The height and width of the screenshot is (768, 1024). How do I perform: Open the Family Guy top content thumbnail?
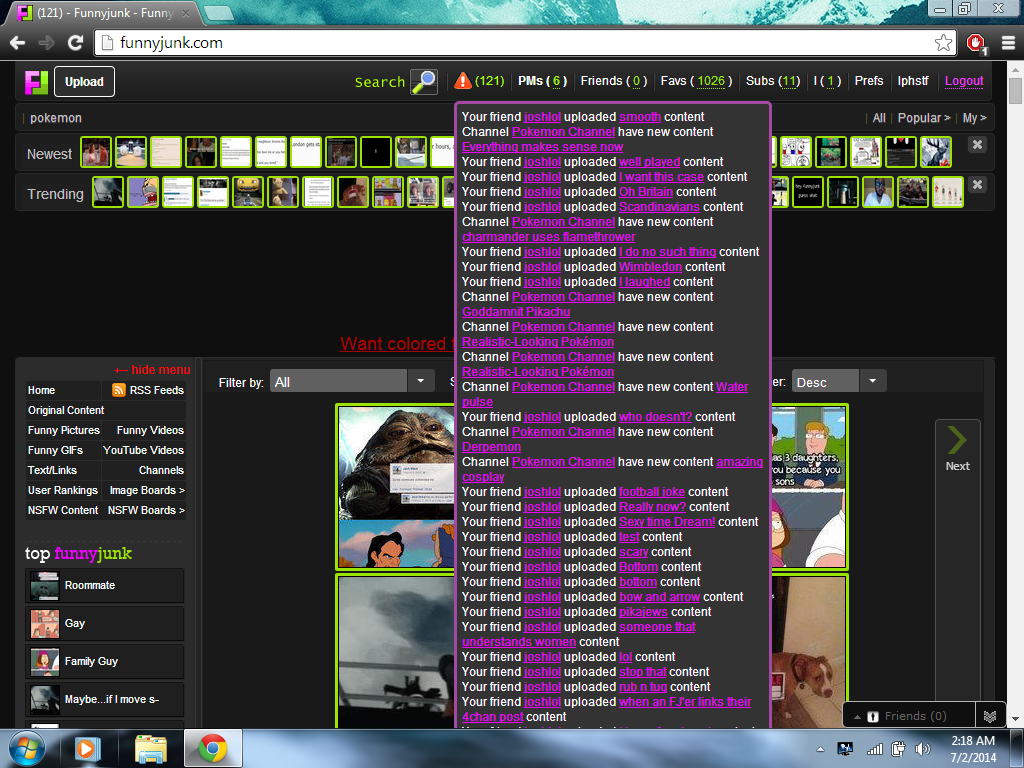pyautogui.click(x=45, y=661)
